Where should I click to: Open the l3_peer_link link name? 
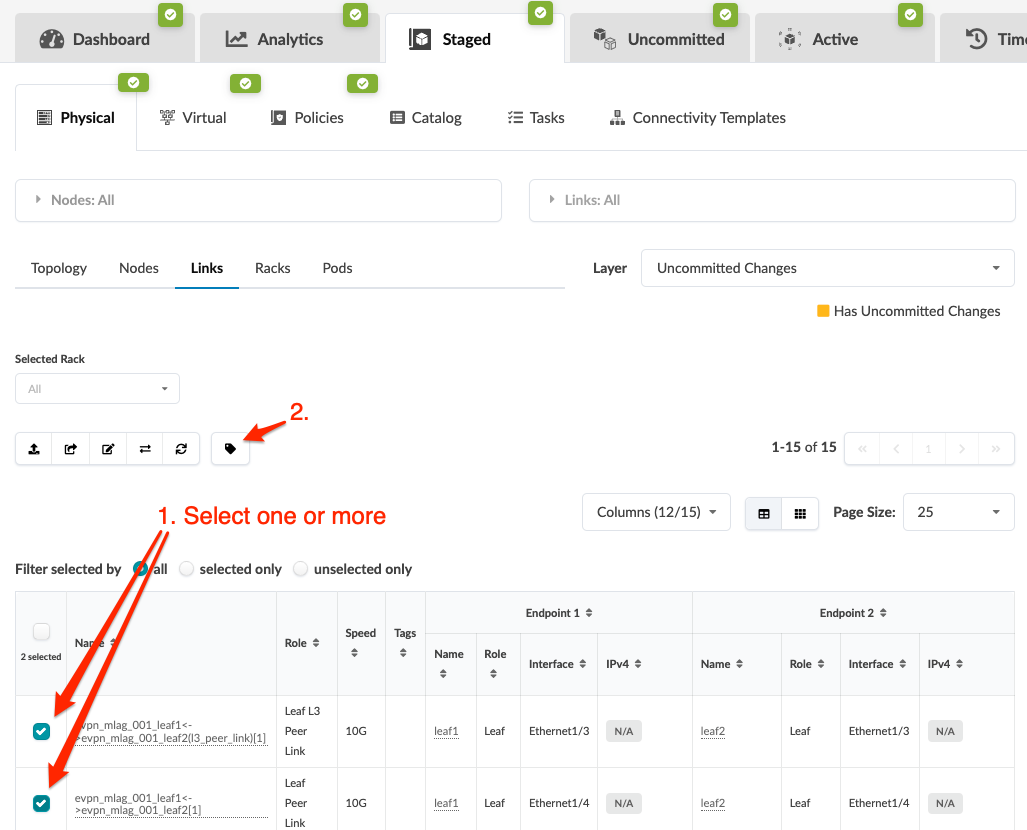(x=172, y=732)
